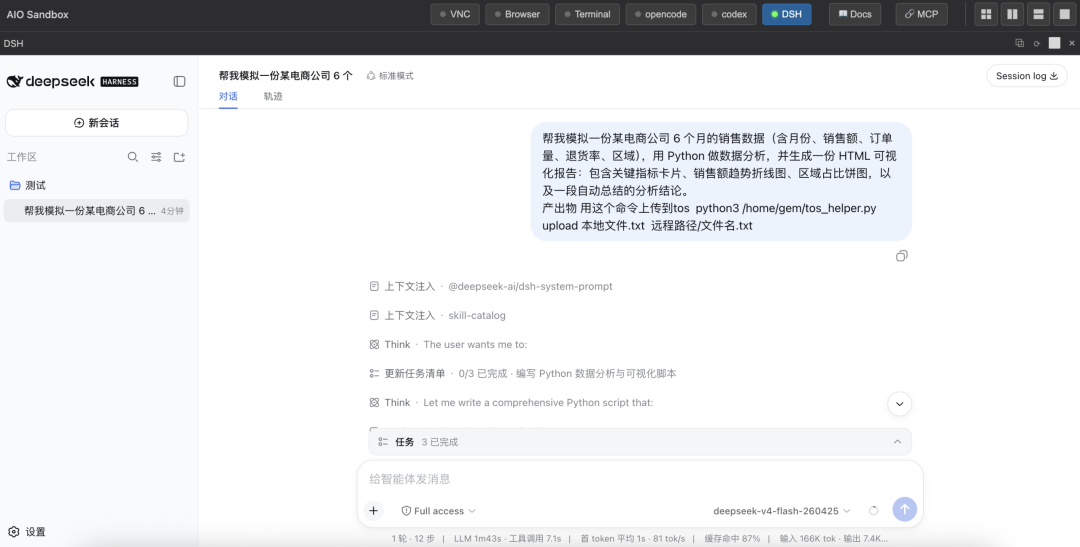Click the '缓存命中 87%' status entry
The image size is (1080, 547).
(x=732, y=539)
